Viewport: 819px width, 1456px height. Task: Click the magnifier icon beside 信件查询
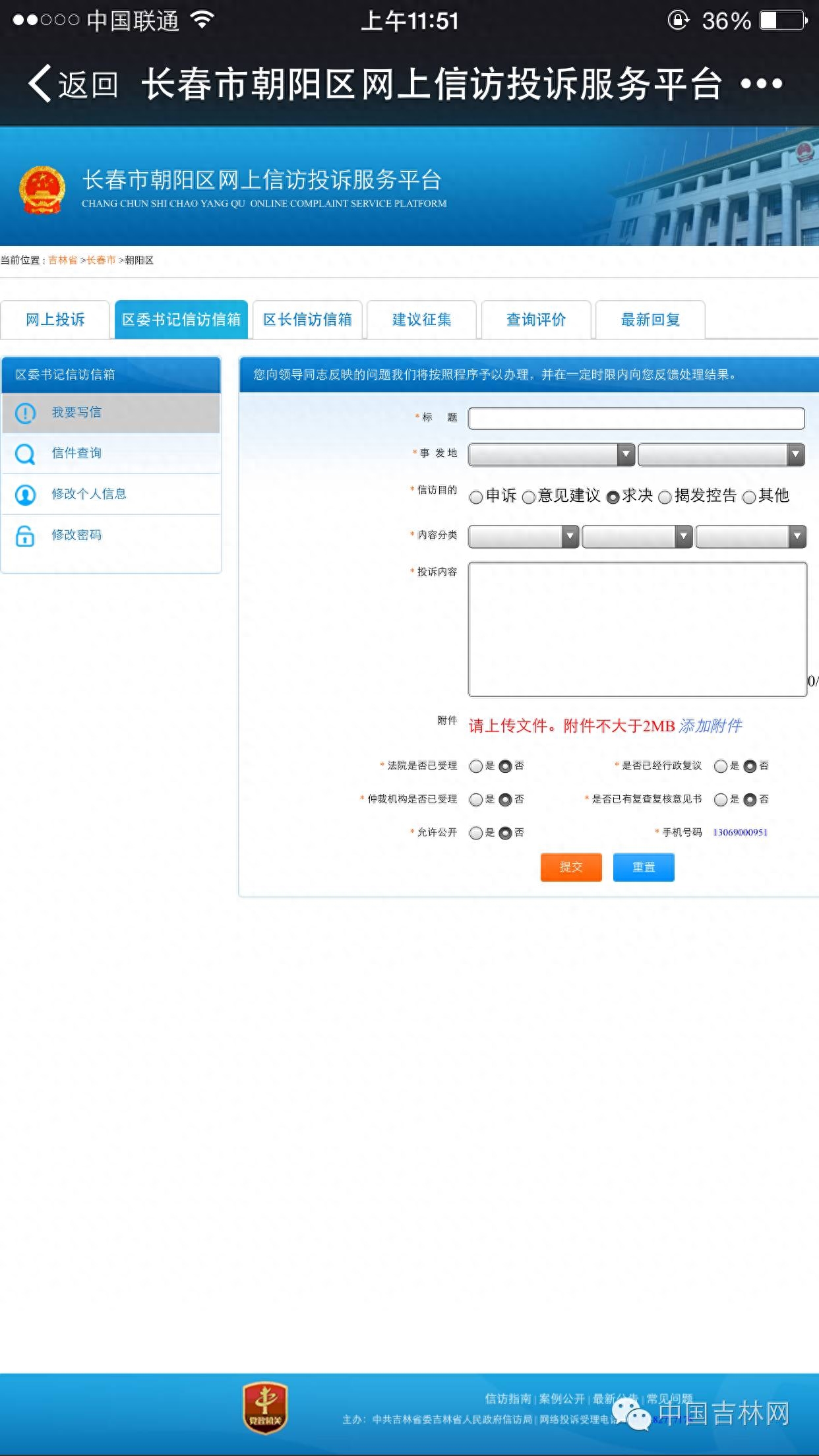click(25, 454)
